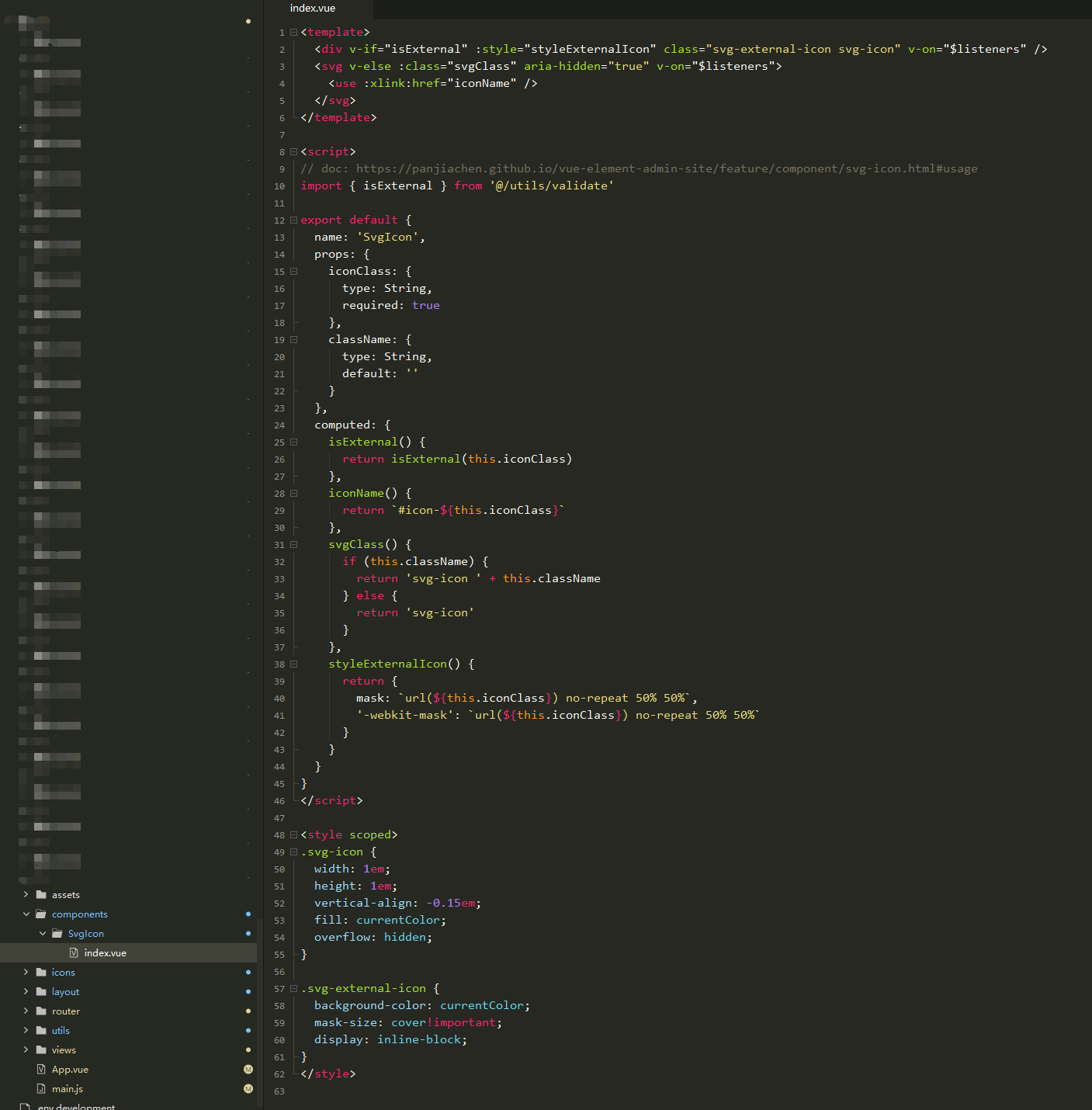The height and width of the screenshot is (1110, 1092).
Task: Click the modified badge beside main.js
Action: pyautogui.click(x=248, y=1089)
